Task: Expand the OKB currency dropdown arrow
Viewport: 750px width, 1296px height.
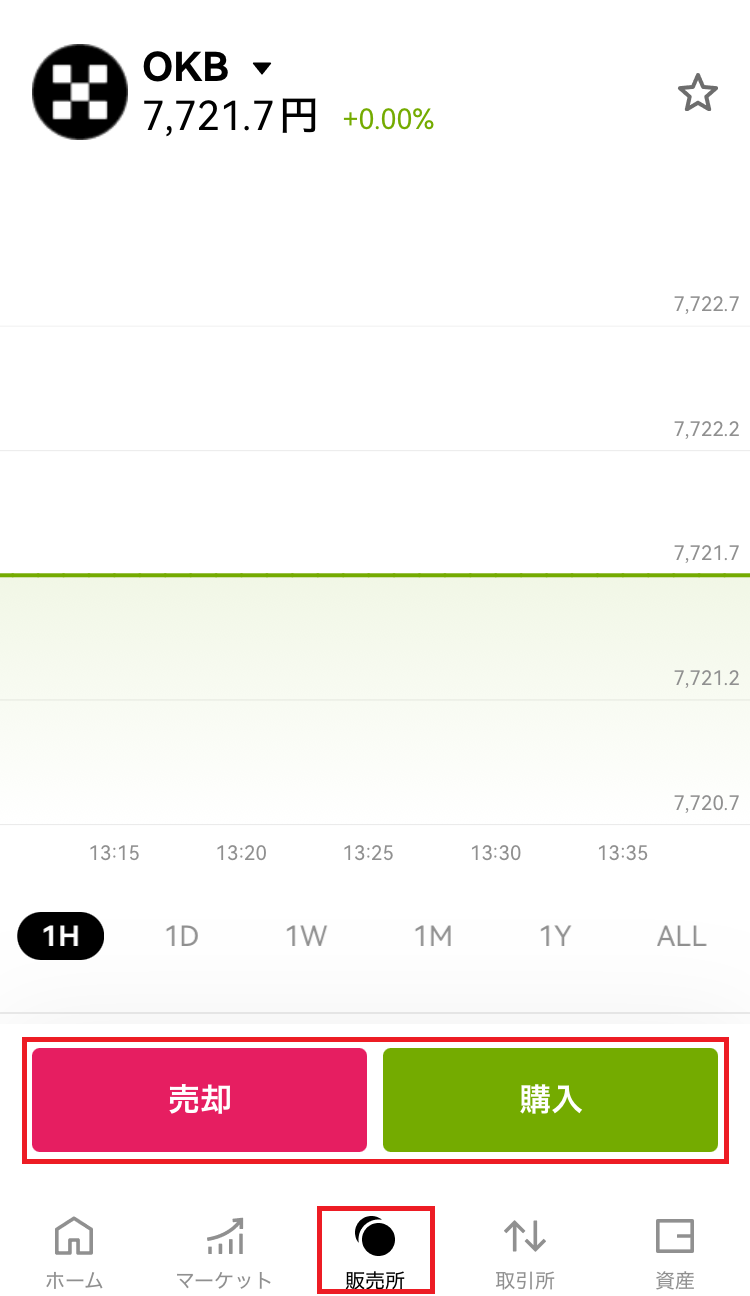Action: coord(262,68)
